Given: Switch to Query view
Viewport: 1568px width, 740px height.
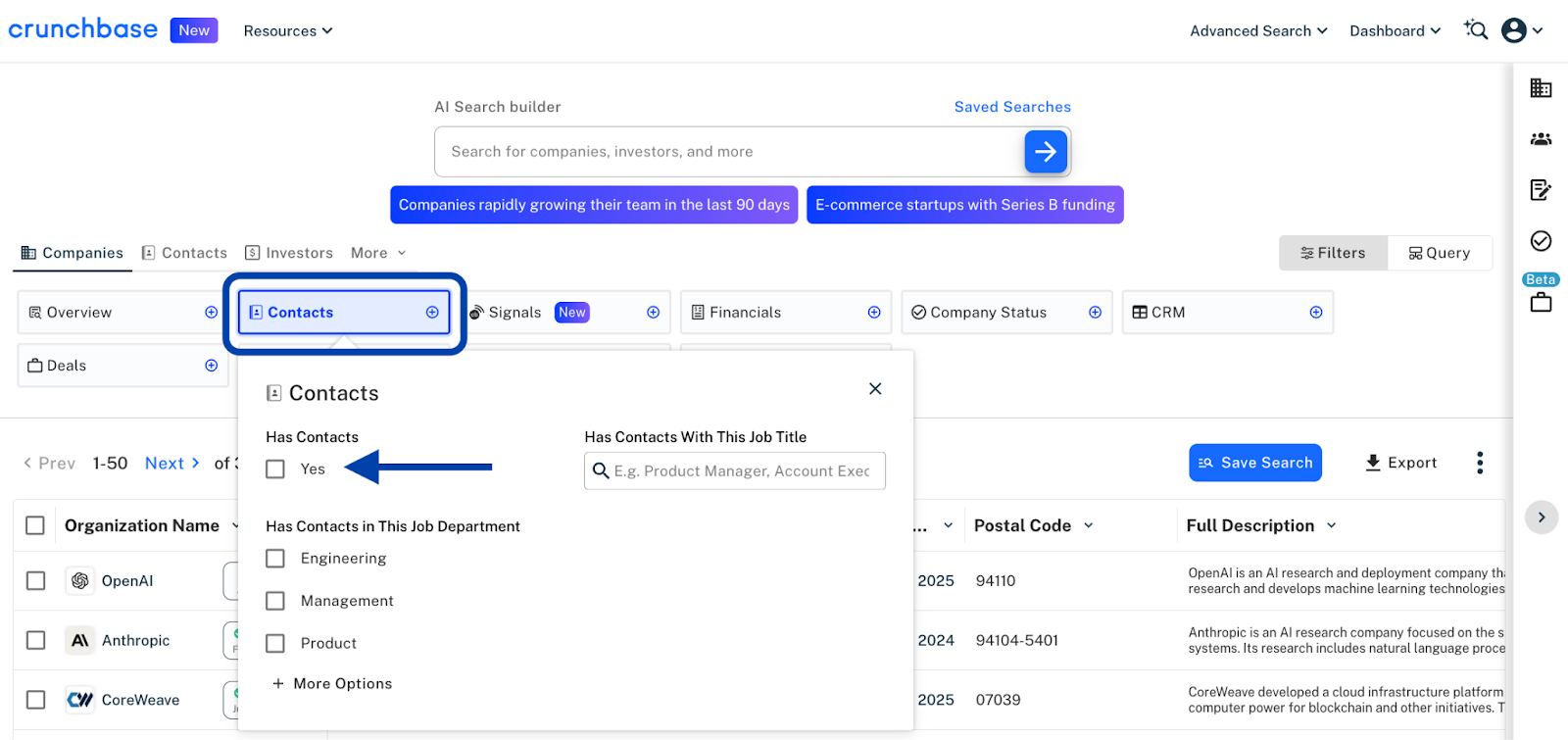Looking at the screenshot, I should click(x=1440, y=253).
